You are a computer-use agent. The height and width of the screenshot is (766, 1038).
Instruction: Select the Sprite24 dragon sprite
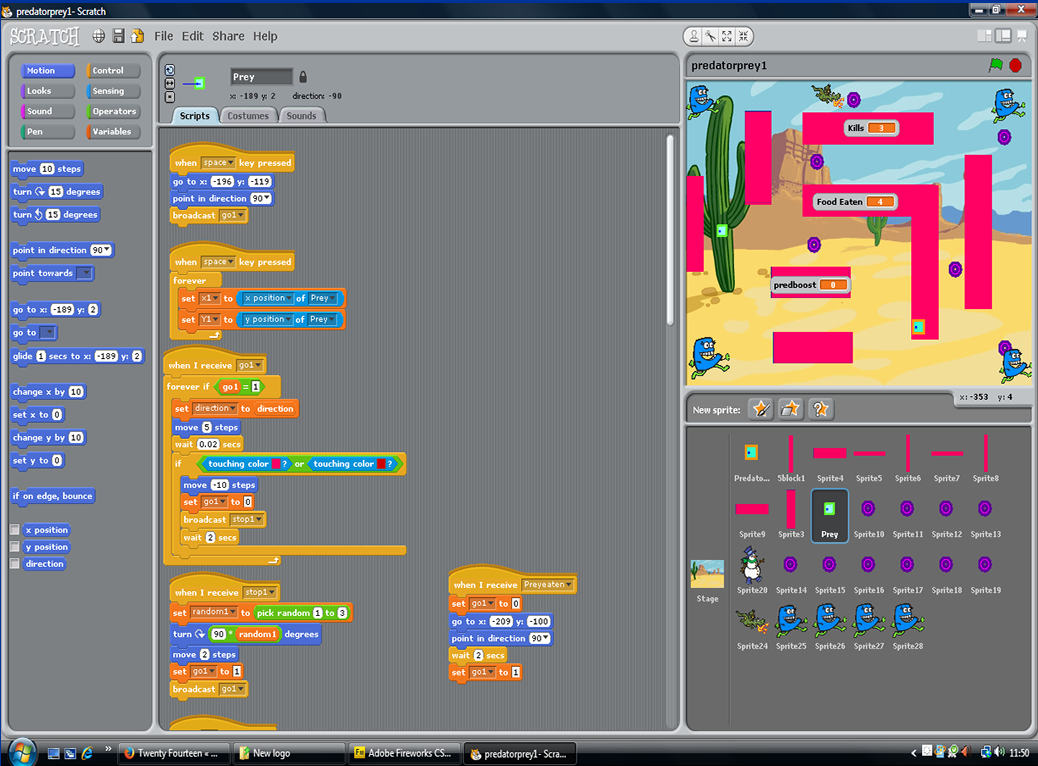click(x=752, y=626)
